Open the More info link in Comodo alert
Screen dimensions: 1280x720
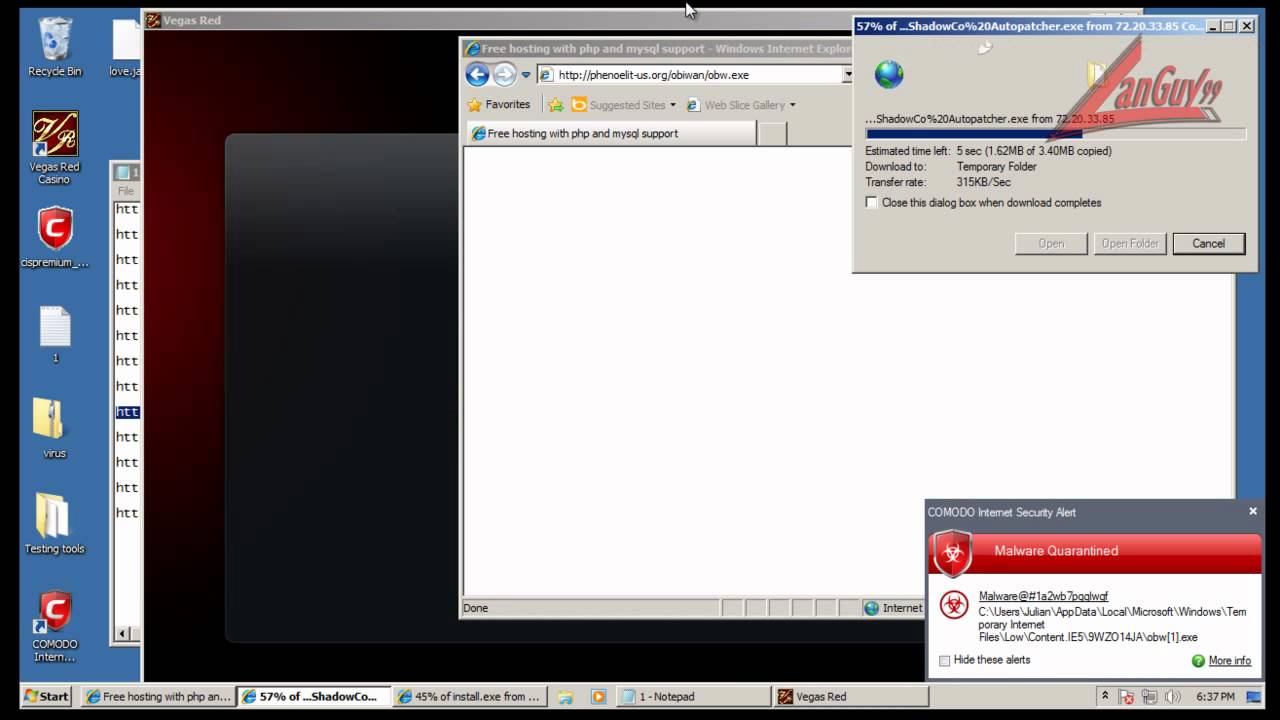pos(1229,661)
